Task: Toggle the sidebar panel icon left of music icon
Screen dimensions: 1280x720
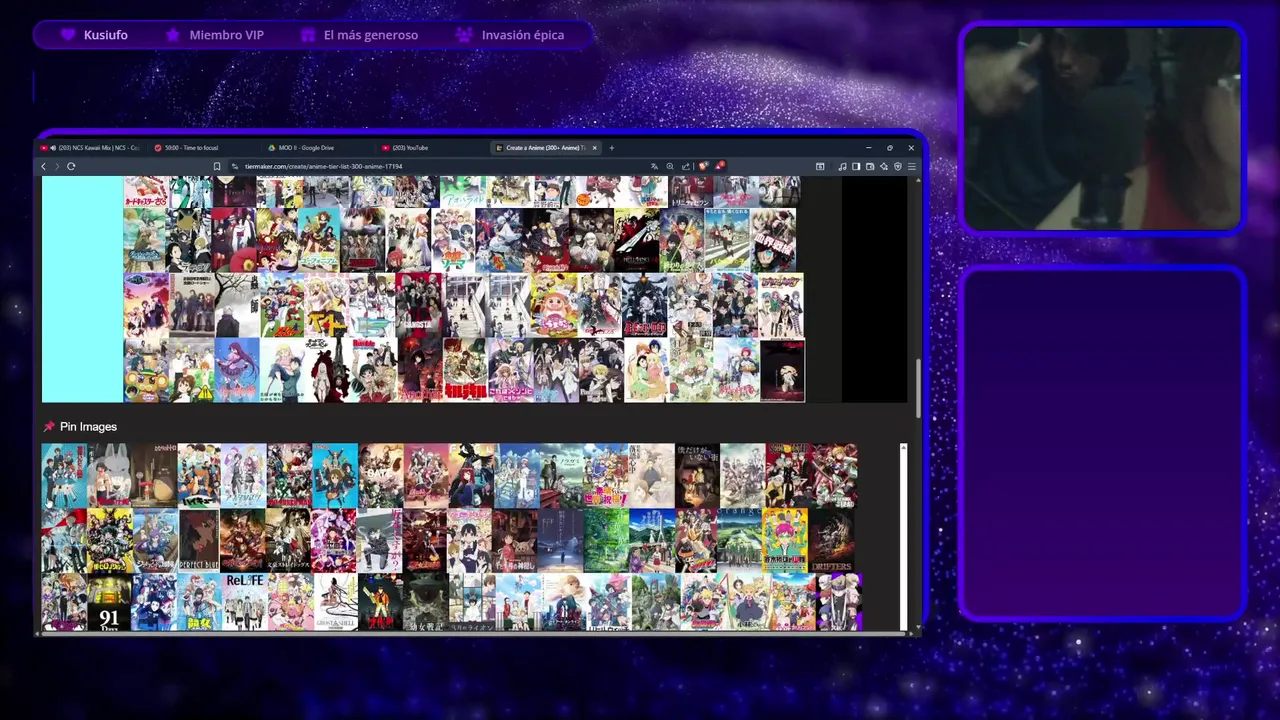Action: [x=820, y=166]
